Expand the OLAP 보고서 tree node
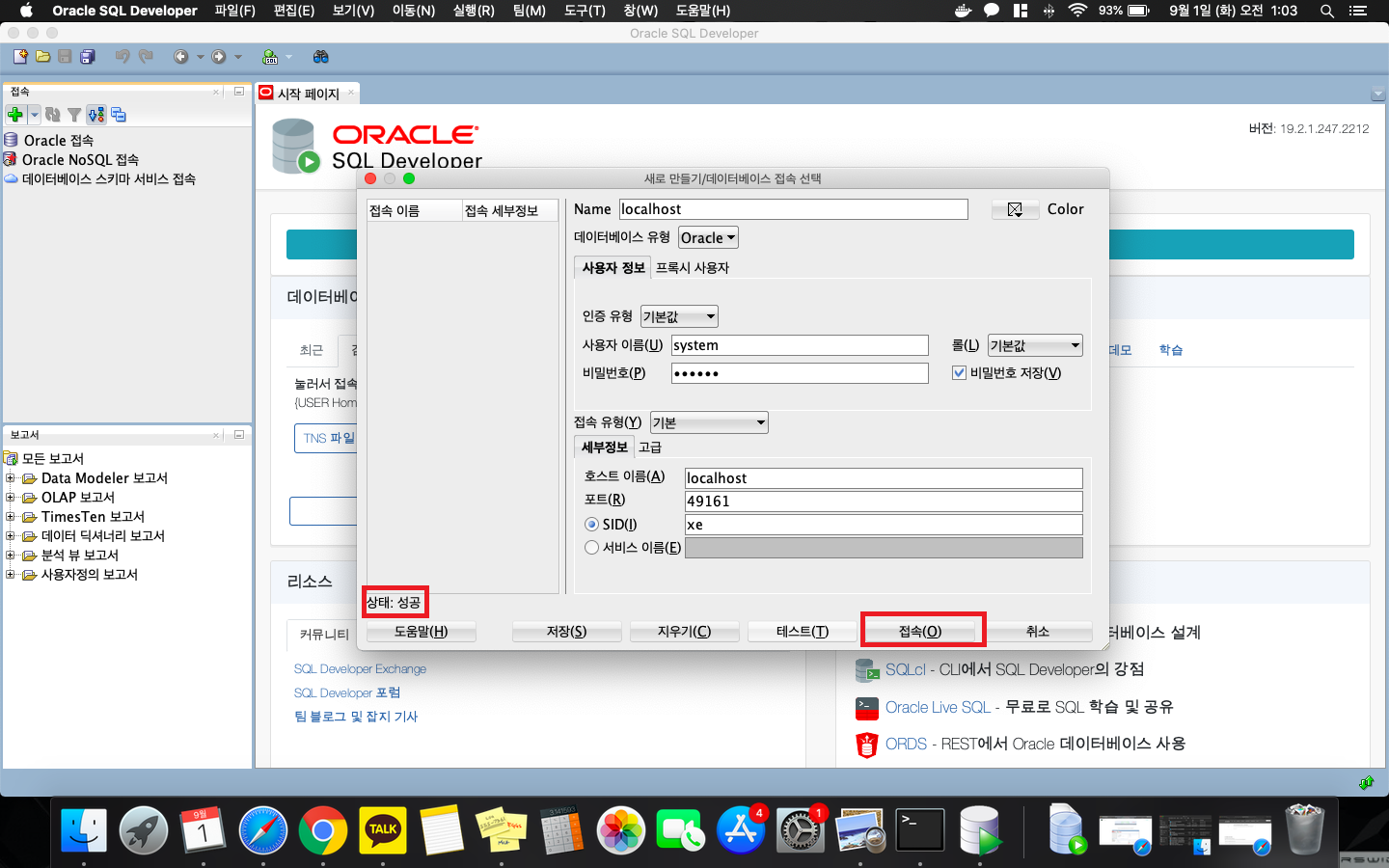1389x868 pixels. pyautogui.click(x=10, y=497)
